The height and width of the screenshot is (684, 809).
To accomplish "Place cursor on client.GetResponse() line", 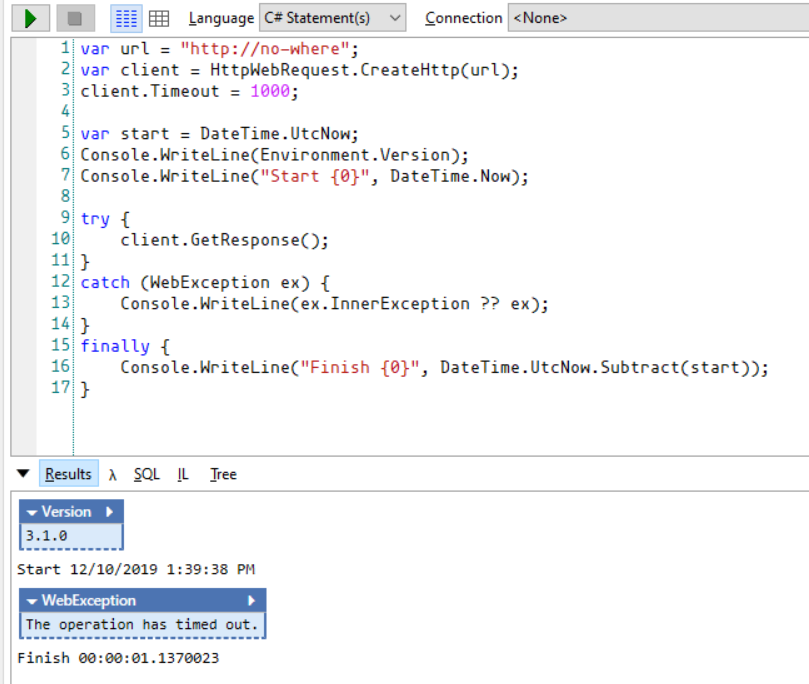I will [x=224, y=240].
